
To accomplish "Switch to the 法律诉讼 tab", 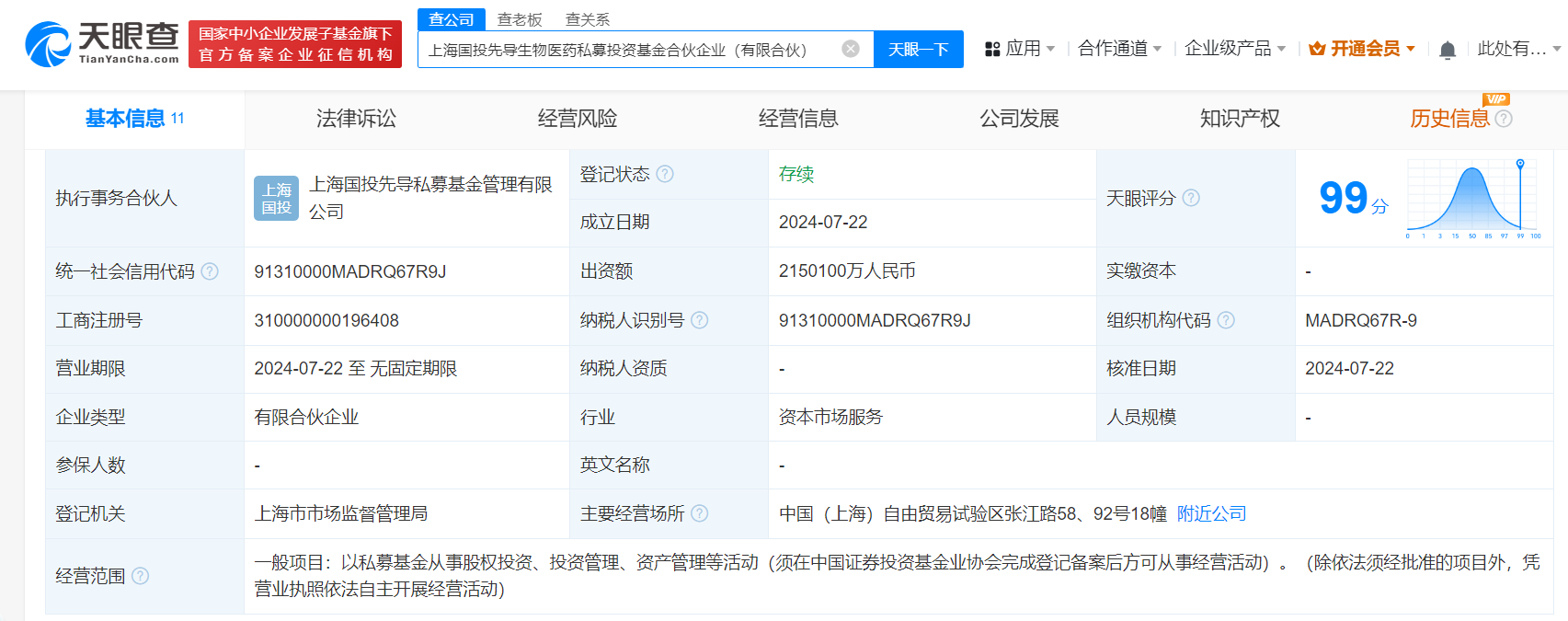I will [356, 119].
